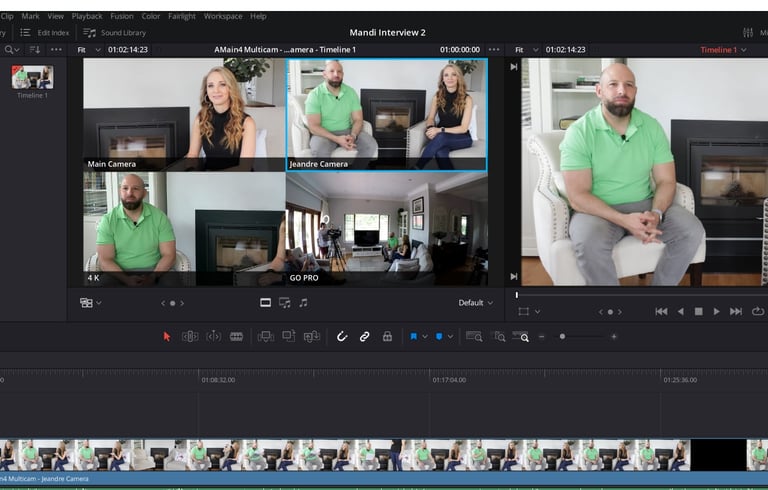Toggle the linked selection chain icon
Screen dimensions: 768x490
pyautogui.click(x=364, y=337)
